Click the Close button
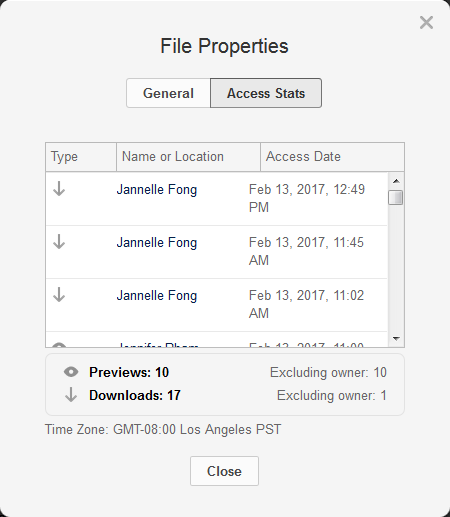The height and width of the screenshot is (517, 450). [224, 471]
